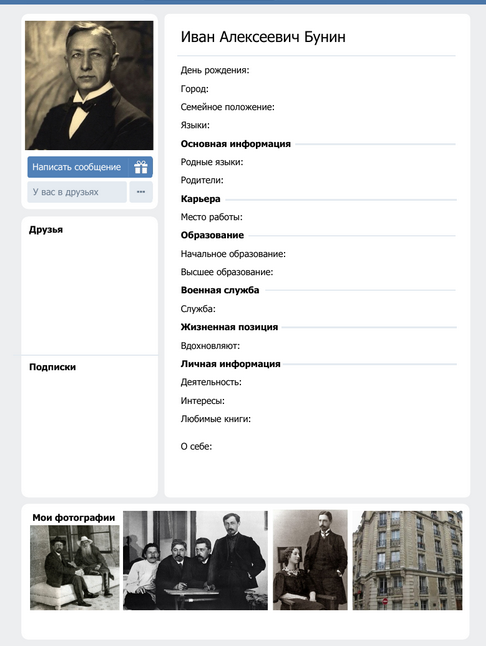Image resolution: width=486 pixels, height=646 pixels.
Task: Open photo of couple with seated woman
Action: tap(310, 560)
